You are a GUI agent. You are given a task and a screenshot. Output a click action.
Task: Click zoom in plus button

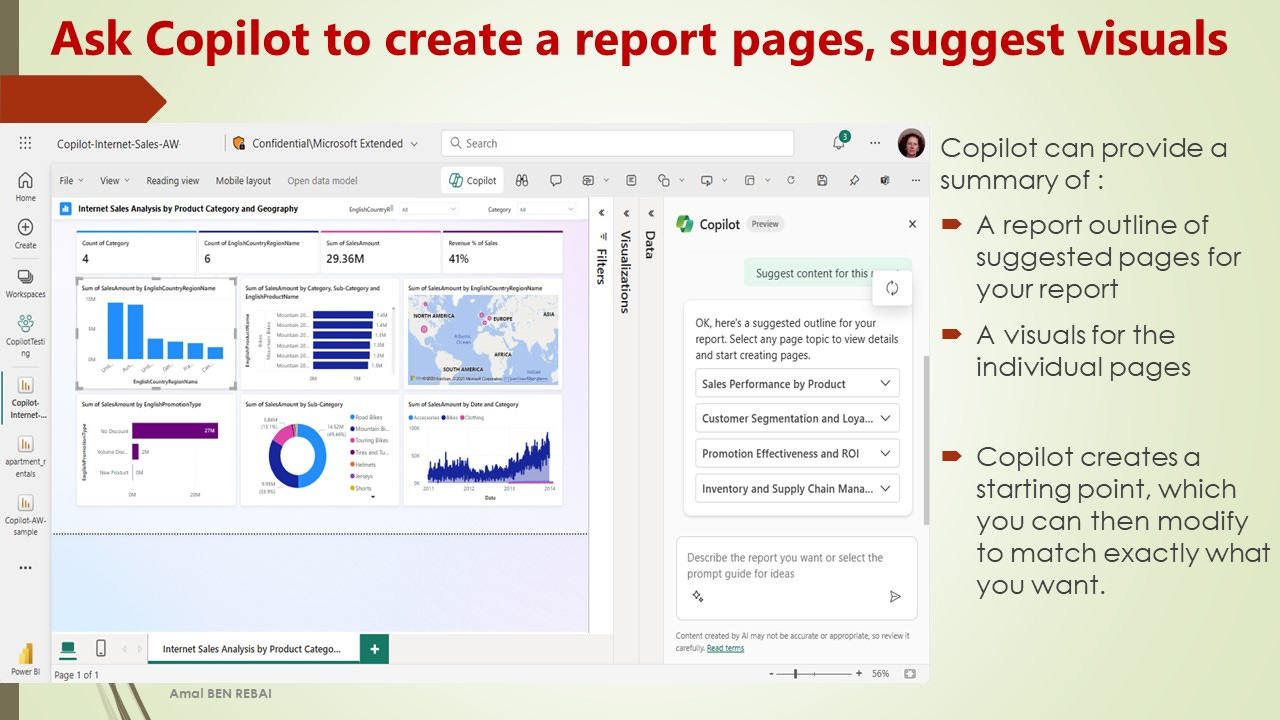(x=860, y=674)
